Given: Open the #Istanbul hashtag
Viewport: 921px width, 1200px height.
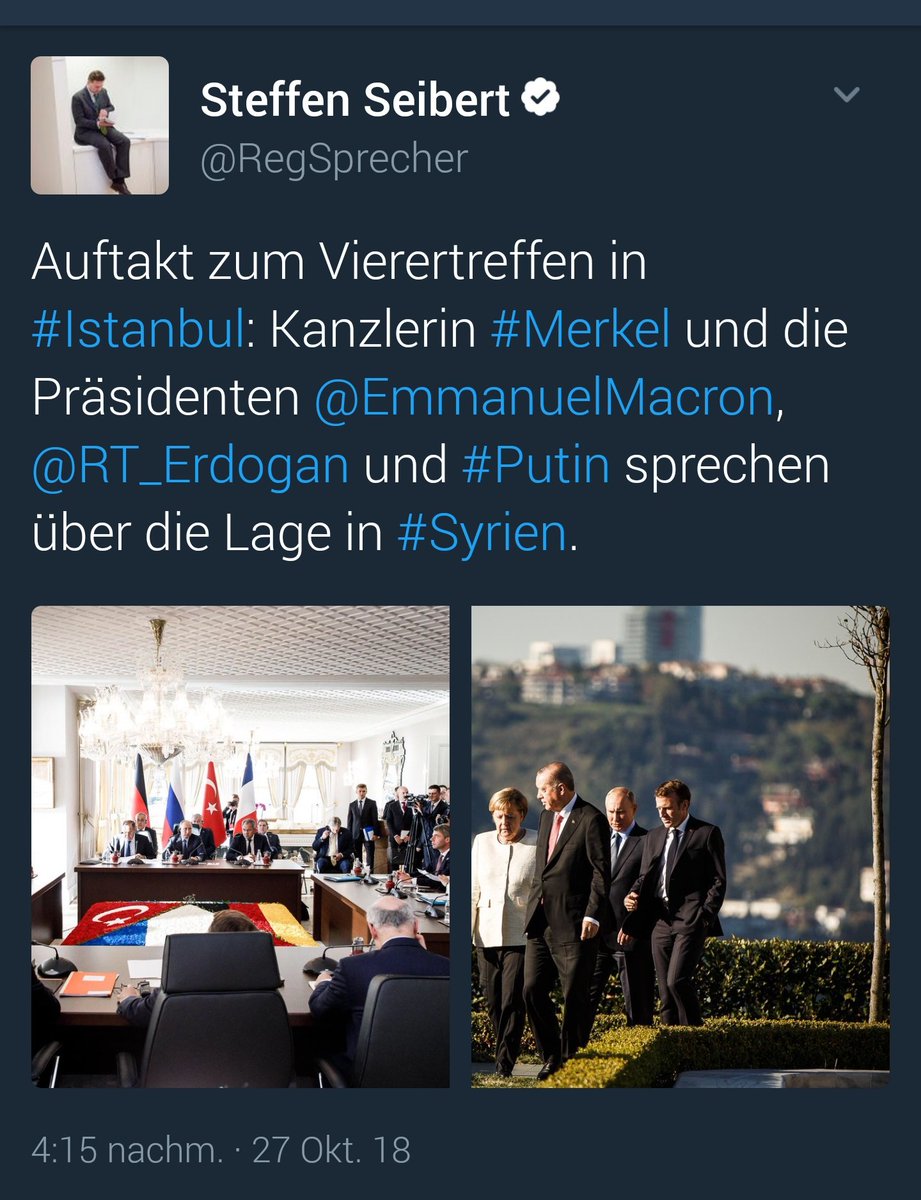Looking at the screenshot, I should click(x=138, y=330).
